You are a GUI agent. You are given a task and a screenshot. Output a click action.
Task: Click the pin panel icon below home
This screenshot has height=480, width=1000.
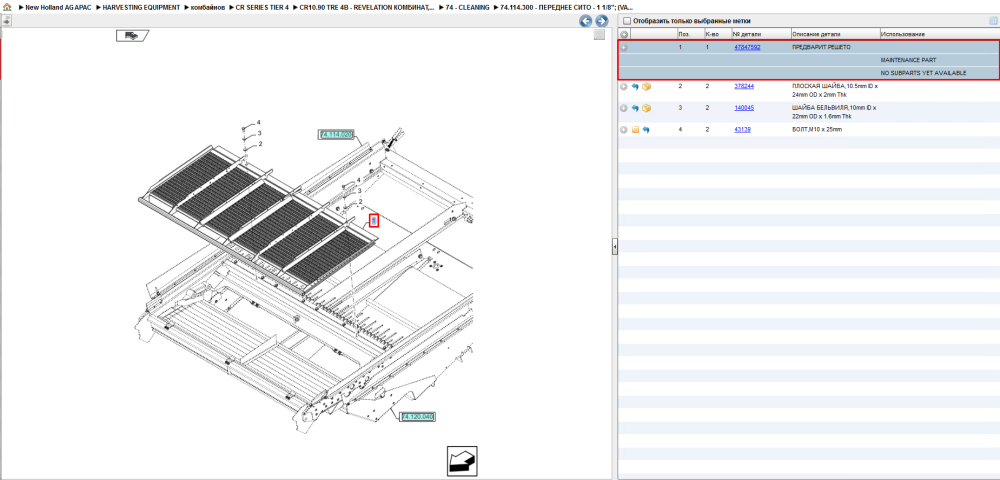(x=6, y=20)
